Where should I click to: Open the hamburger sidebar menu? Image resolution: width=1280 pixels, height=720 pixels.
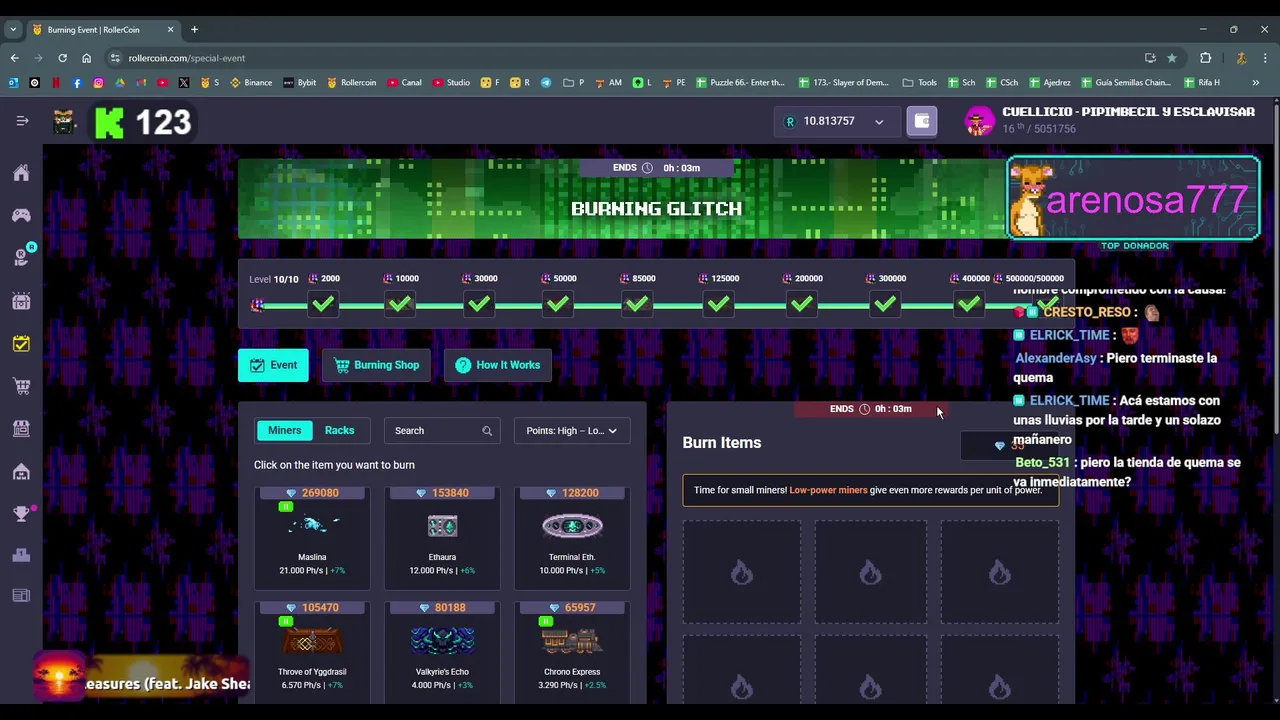click(x=22, y=121)
